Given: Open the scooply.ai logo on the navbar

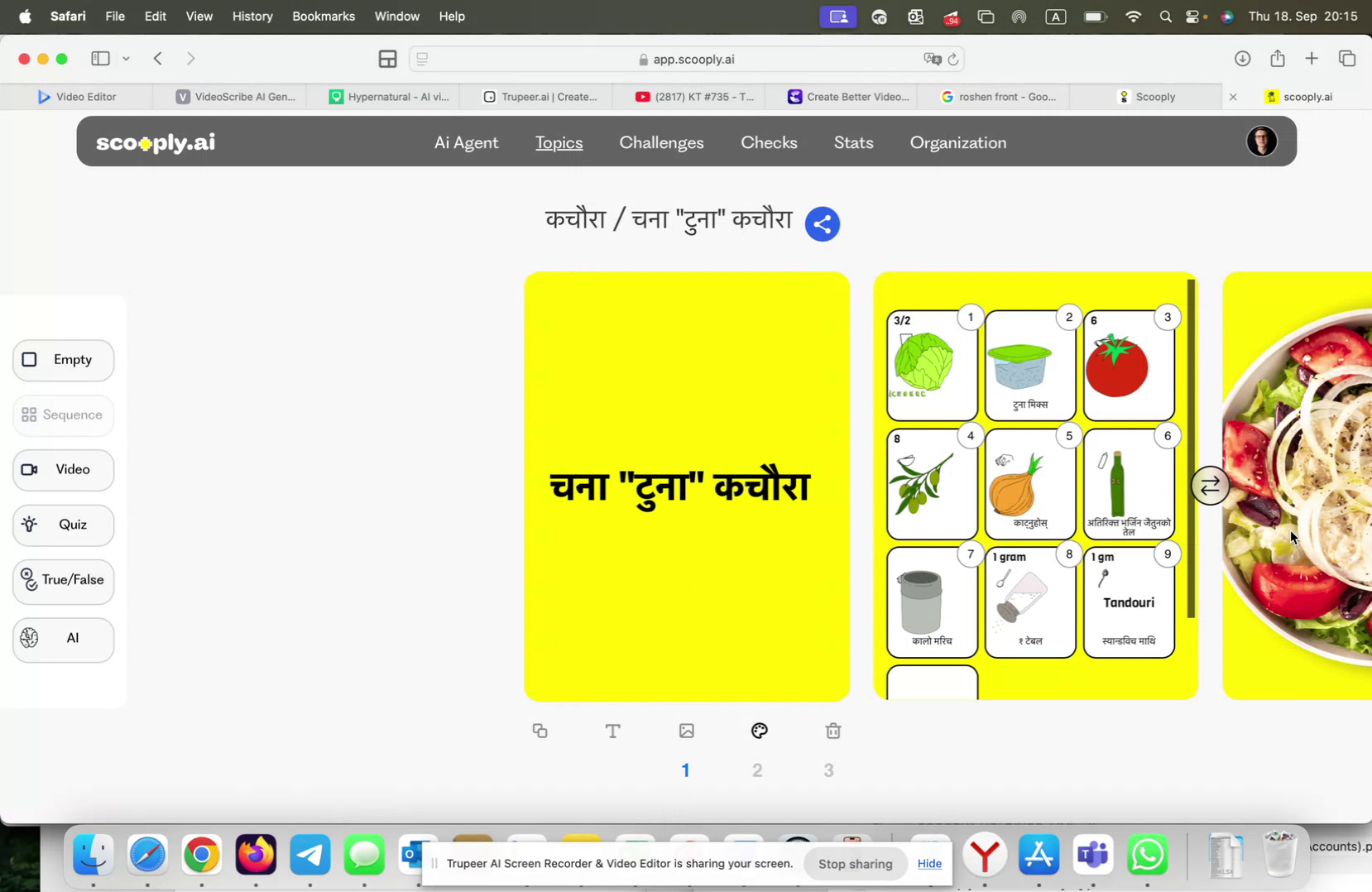Looking at the screenshot, I should (154, 141).
